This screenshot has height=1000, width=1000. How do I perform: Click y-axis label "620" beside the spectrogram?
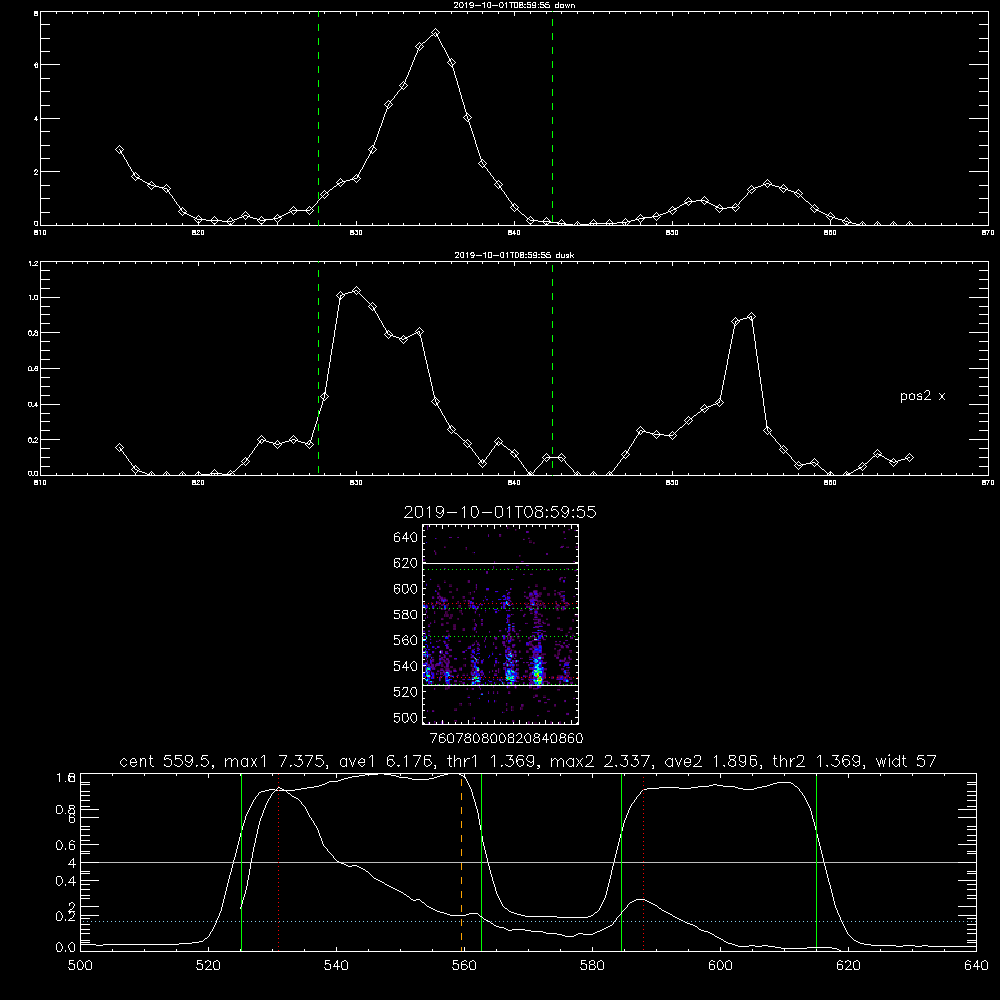click(x=406, y=563)
